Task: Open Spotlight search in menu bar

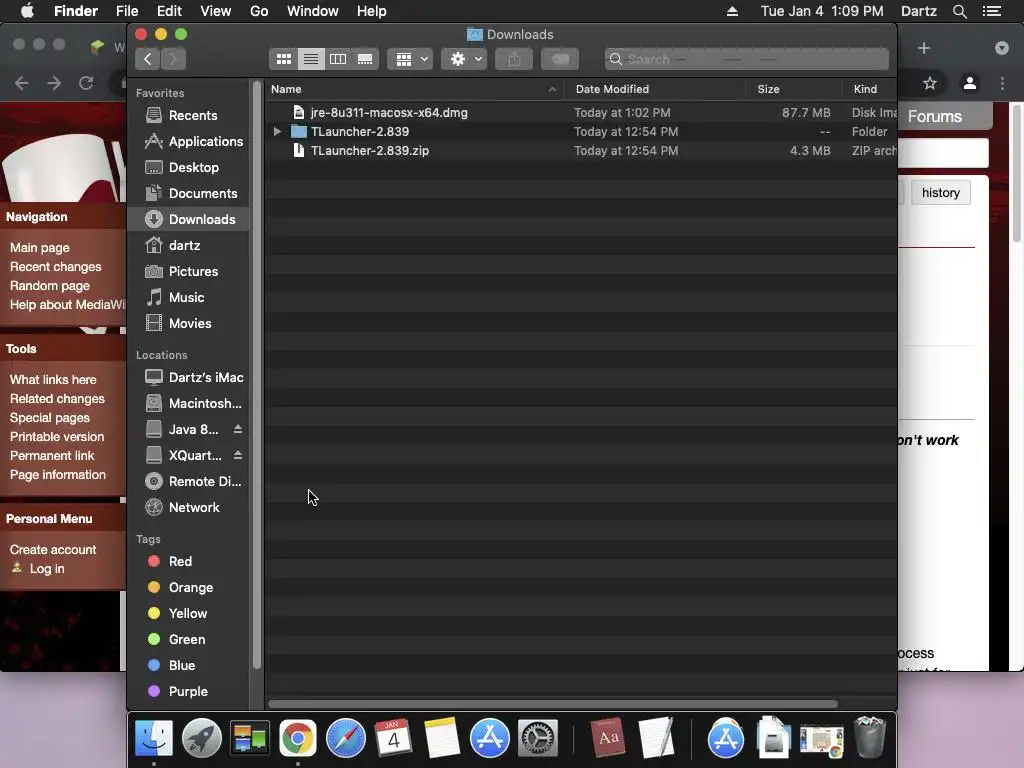Action: tap(959, 11)
